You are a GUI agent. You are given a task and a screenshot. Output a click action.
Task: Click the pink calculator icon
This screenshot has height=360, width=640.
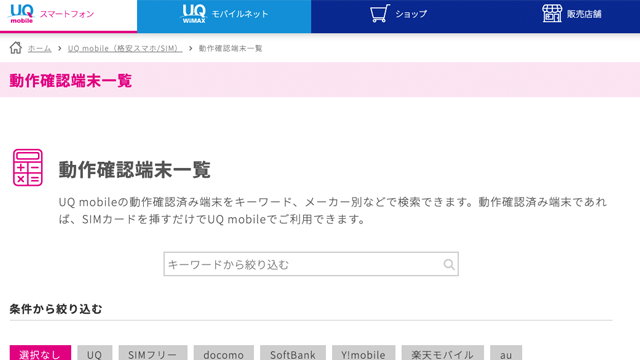28,167
